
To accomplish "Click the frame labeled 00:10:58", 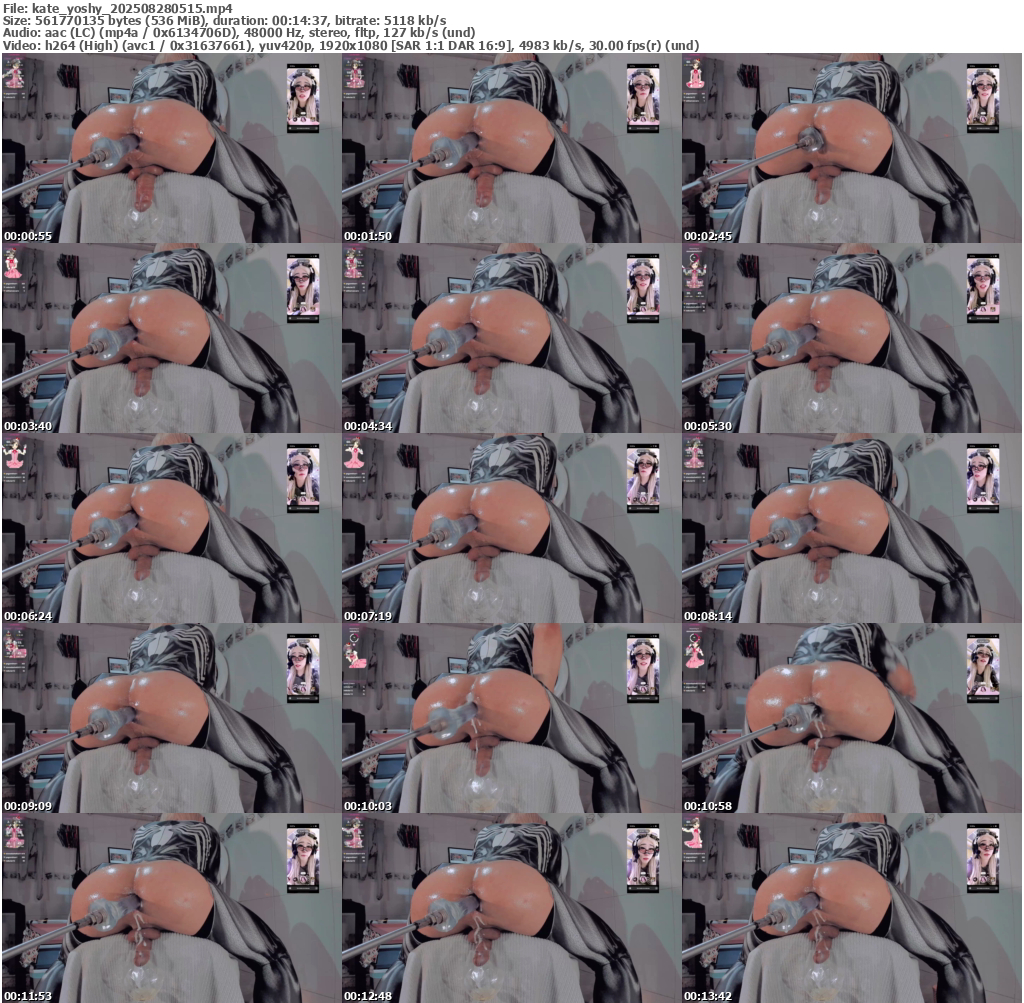I will pos(851,719).
